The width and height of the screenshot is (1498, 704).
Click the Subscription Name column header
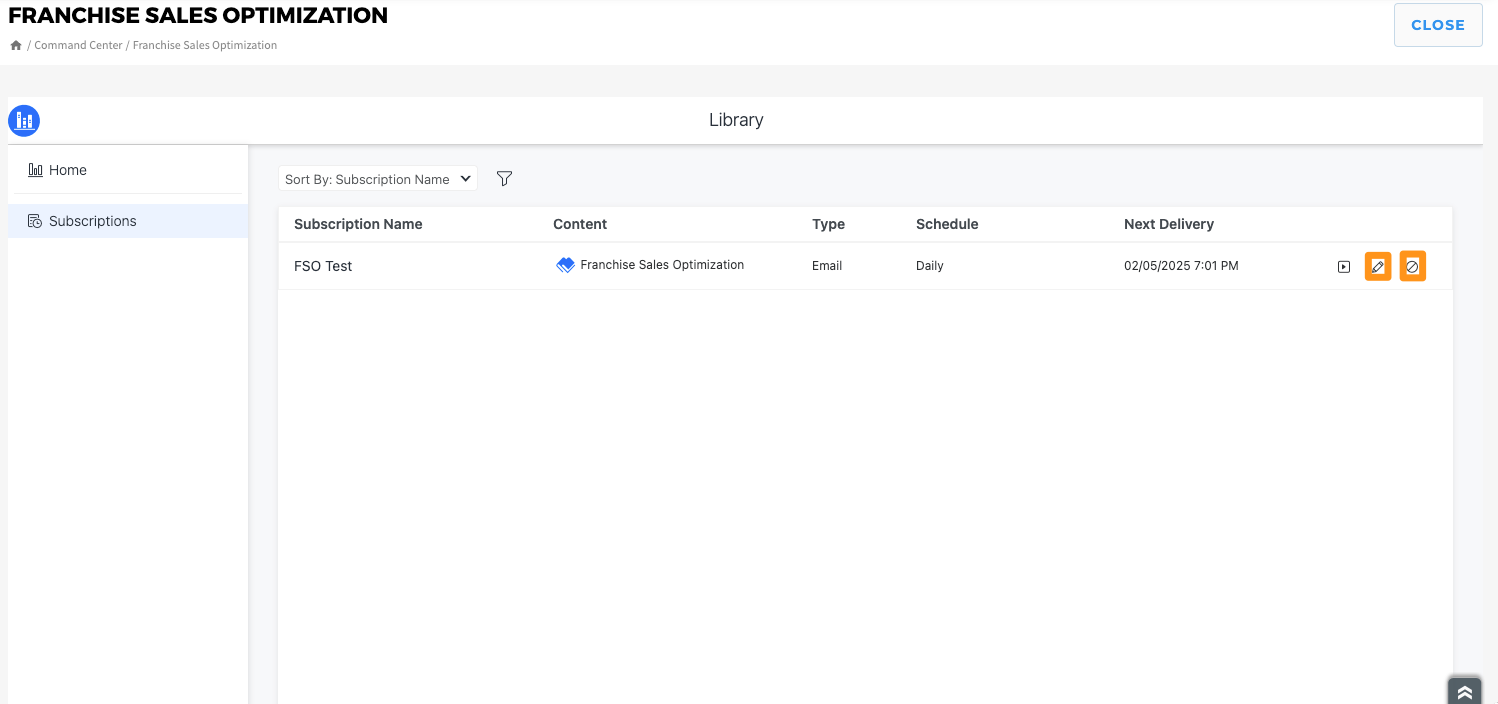click(x=358, y=224)
